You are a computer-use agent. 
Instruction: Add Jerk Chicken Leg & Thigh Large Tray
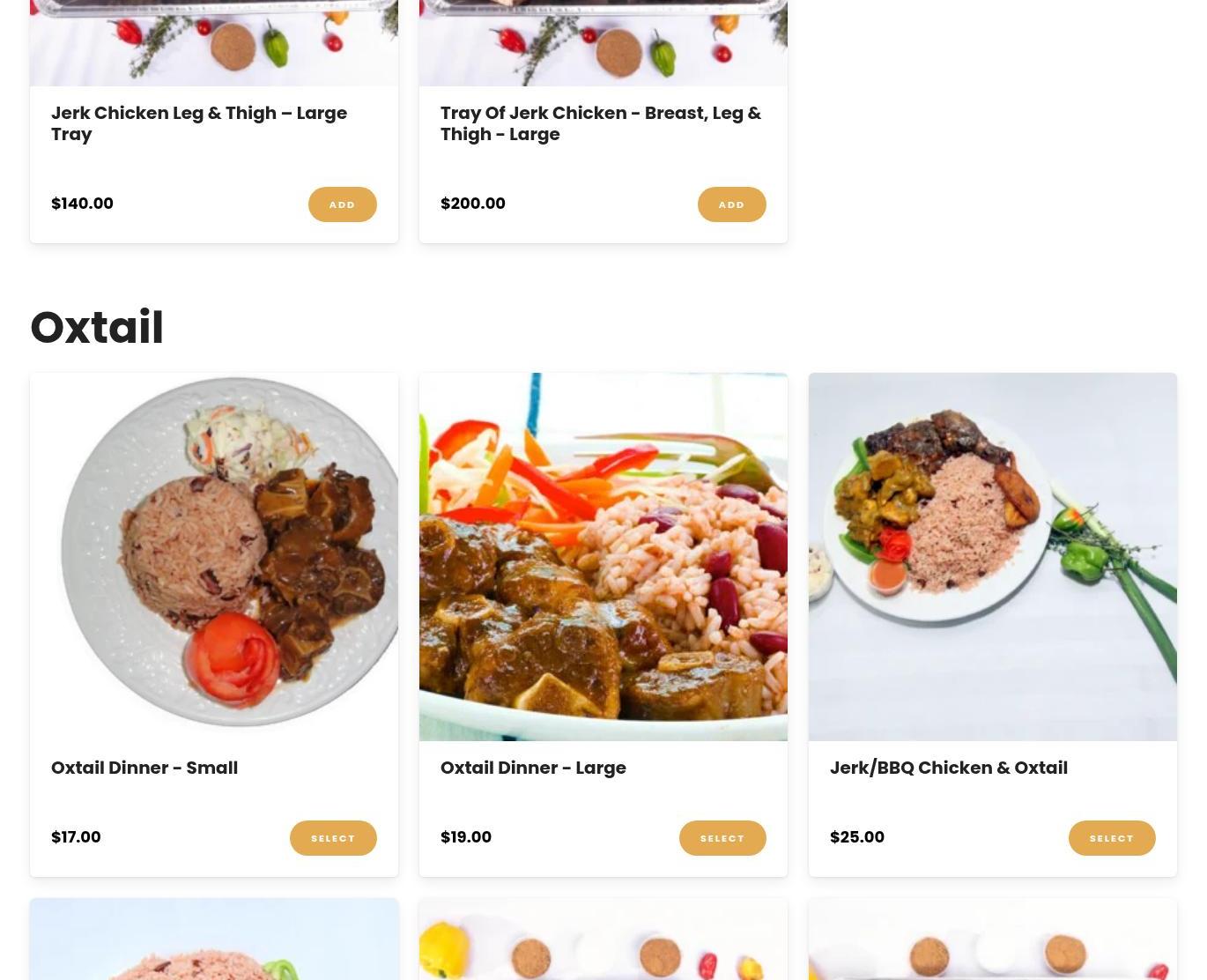click(x=342, y=204)
